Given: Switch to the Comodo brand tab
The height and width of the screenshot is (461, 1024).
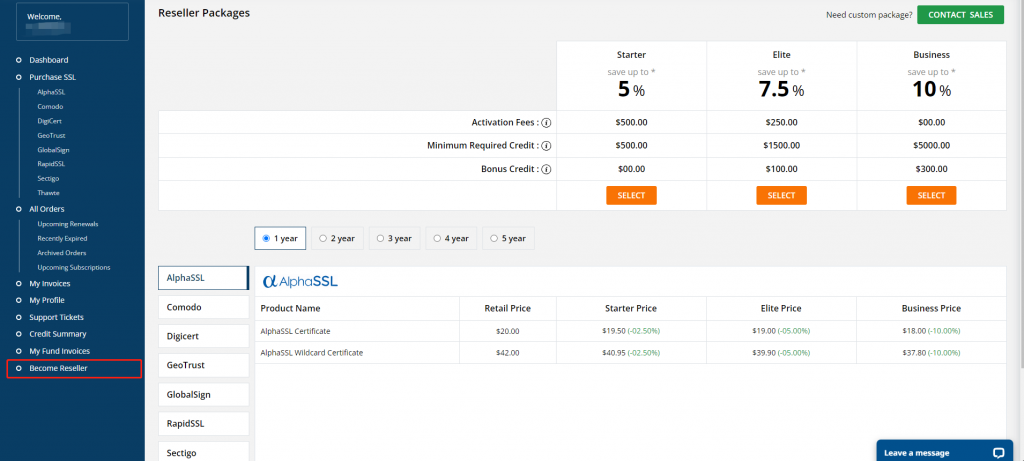Looking at the screenshot, I should 203,307.
